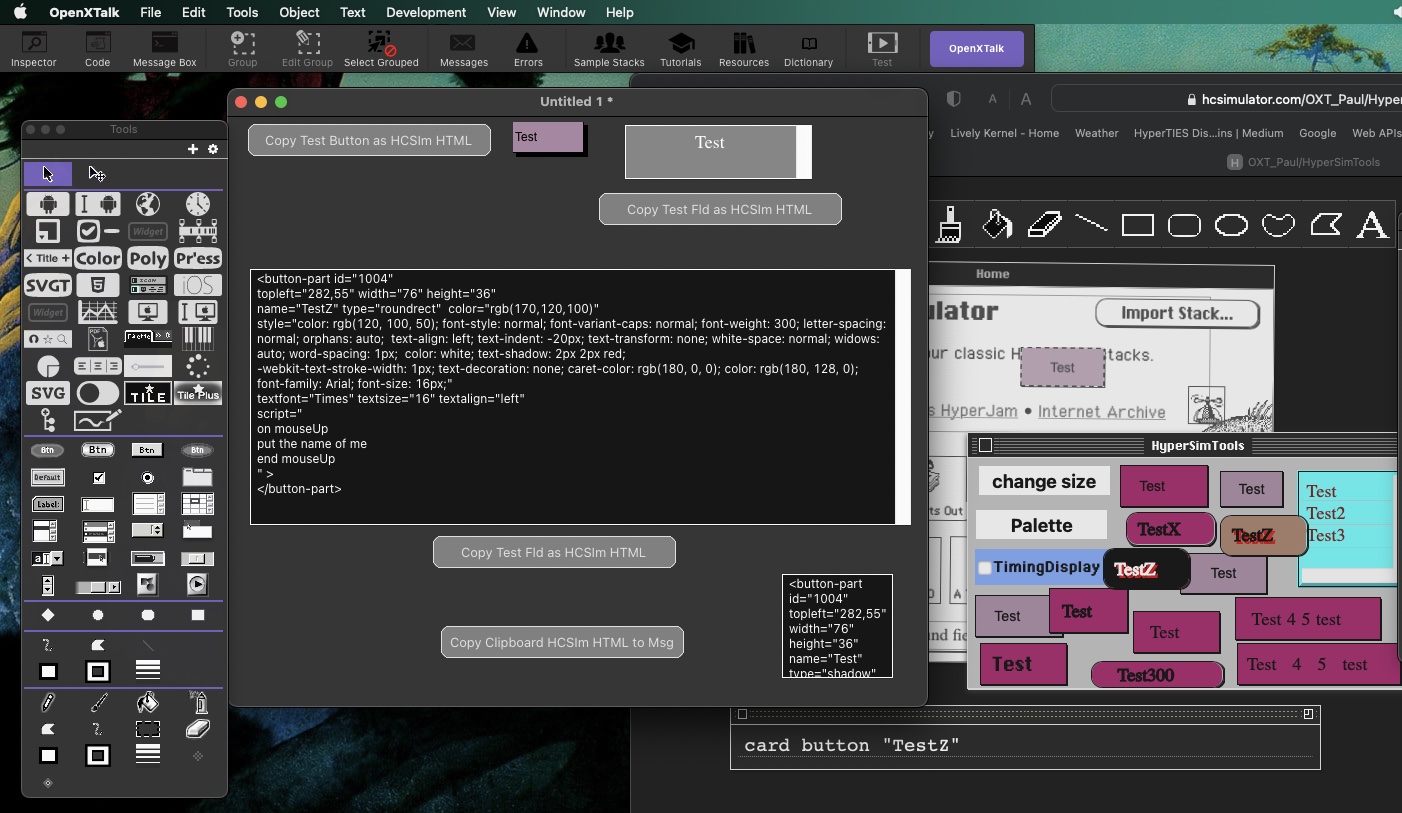The image size is (1402, 813).
Task: Click the Errors toolbar item
Action: click(x=528, y=49)
